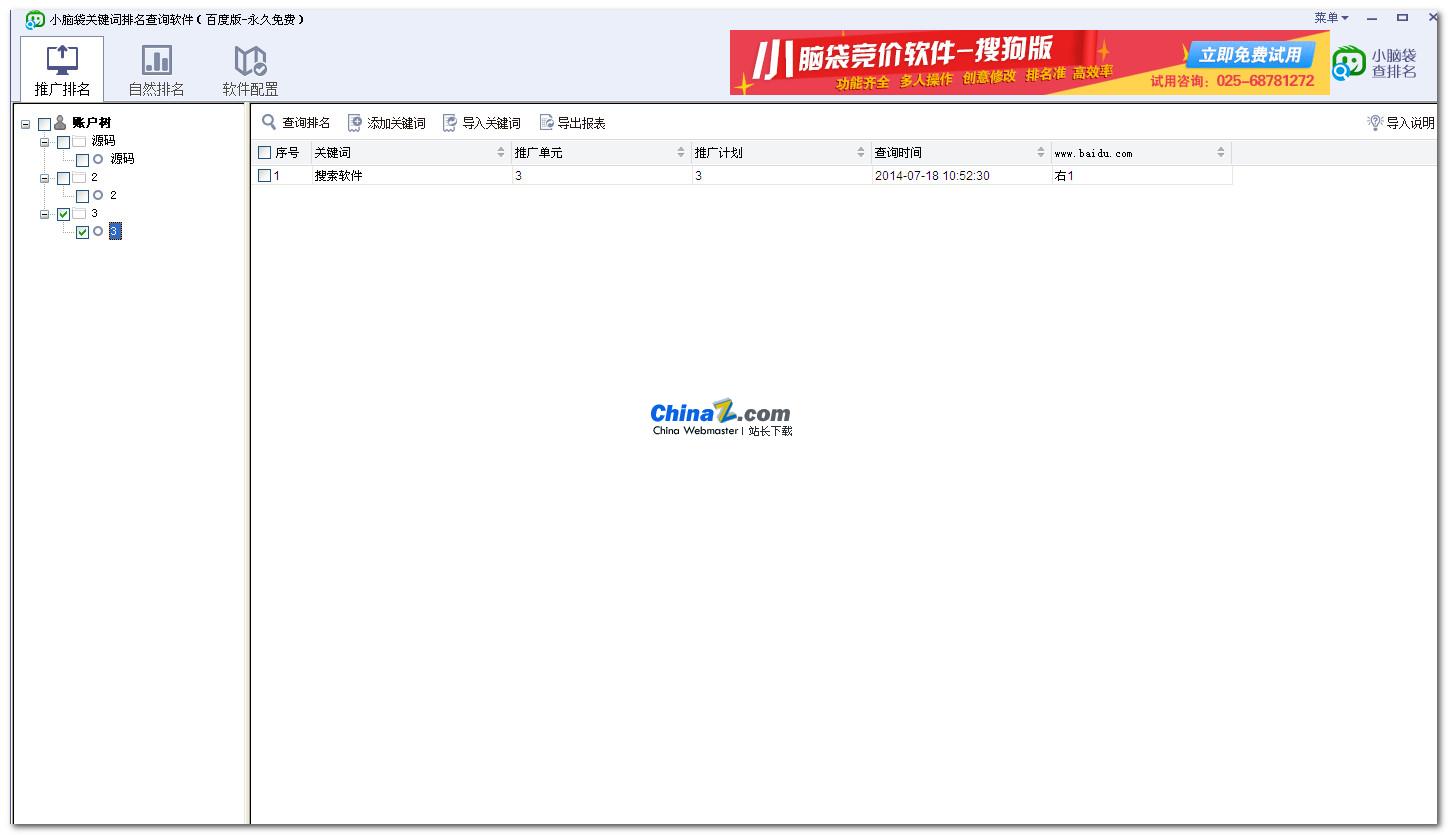Click the circle icon beside 源码 unit
The width and height of the screenshot is (1448, 835).
pos(98,159)
